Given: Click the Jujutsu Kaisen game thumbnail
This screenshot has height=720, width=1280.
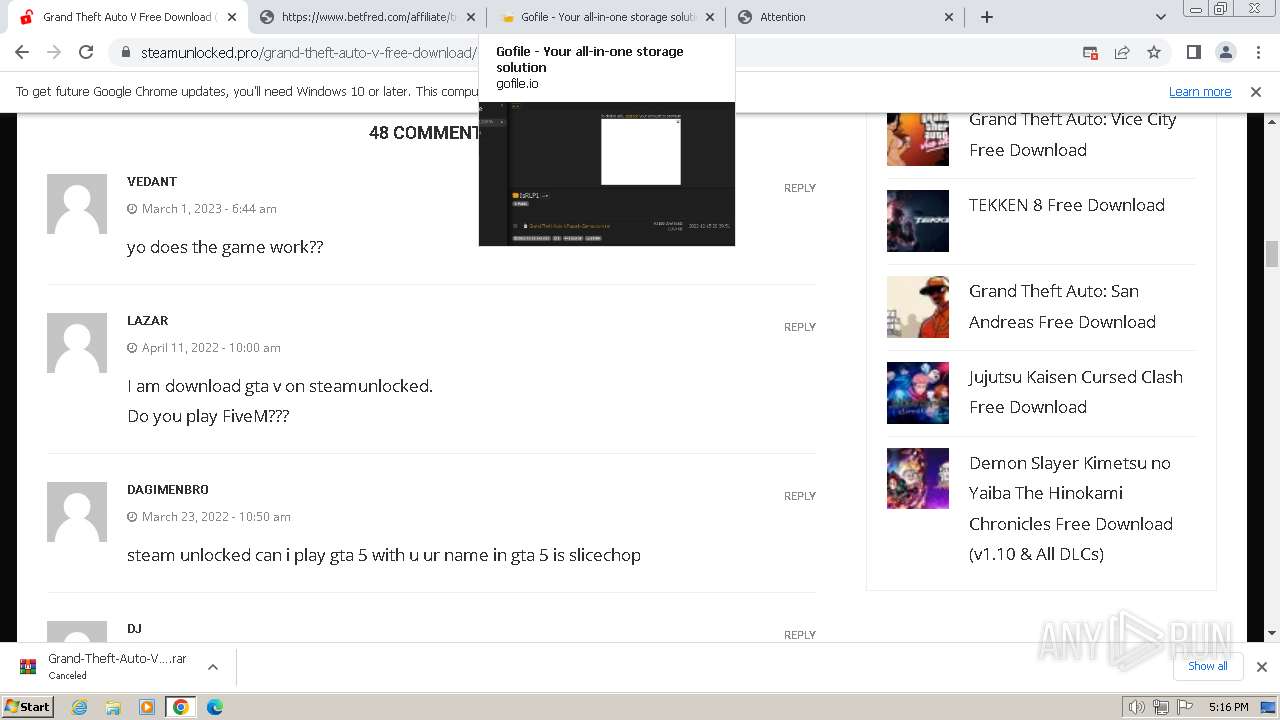Looking at the screenshot, I should (918, 393).
